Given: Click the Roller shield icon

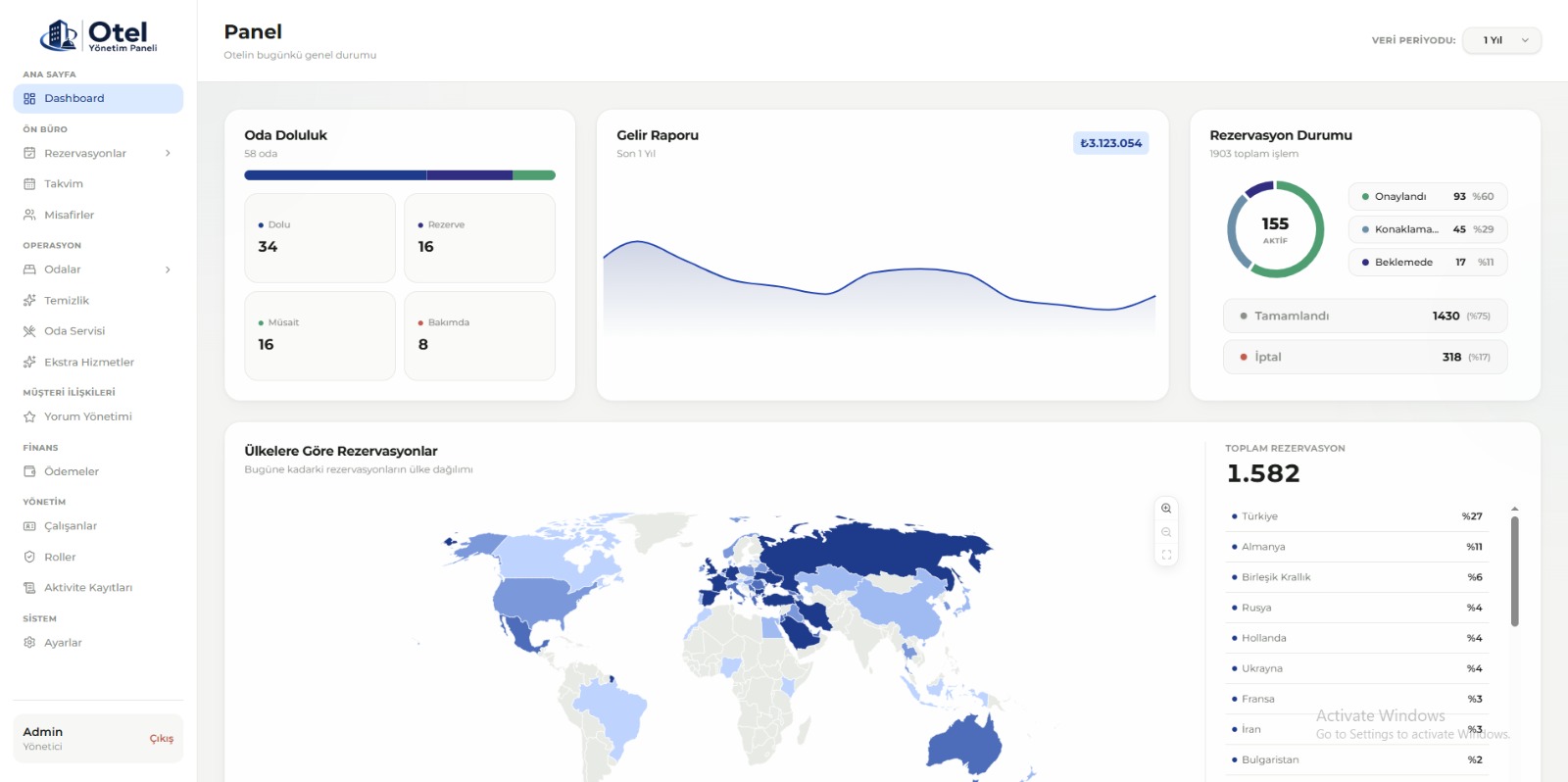Looking at the screenshot, I should click(x=29, y=557).
